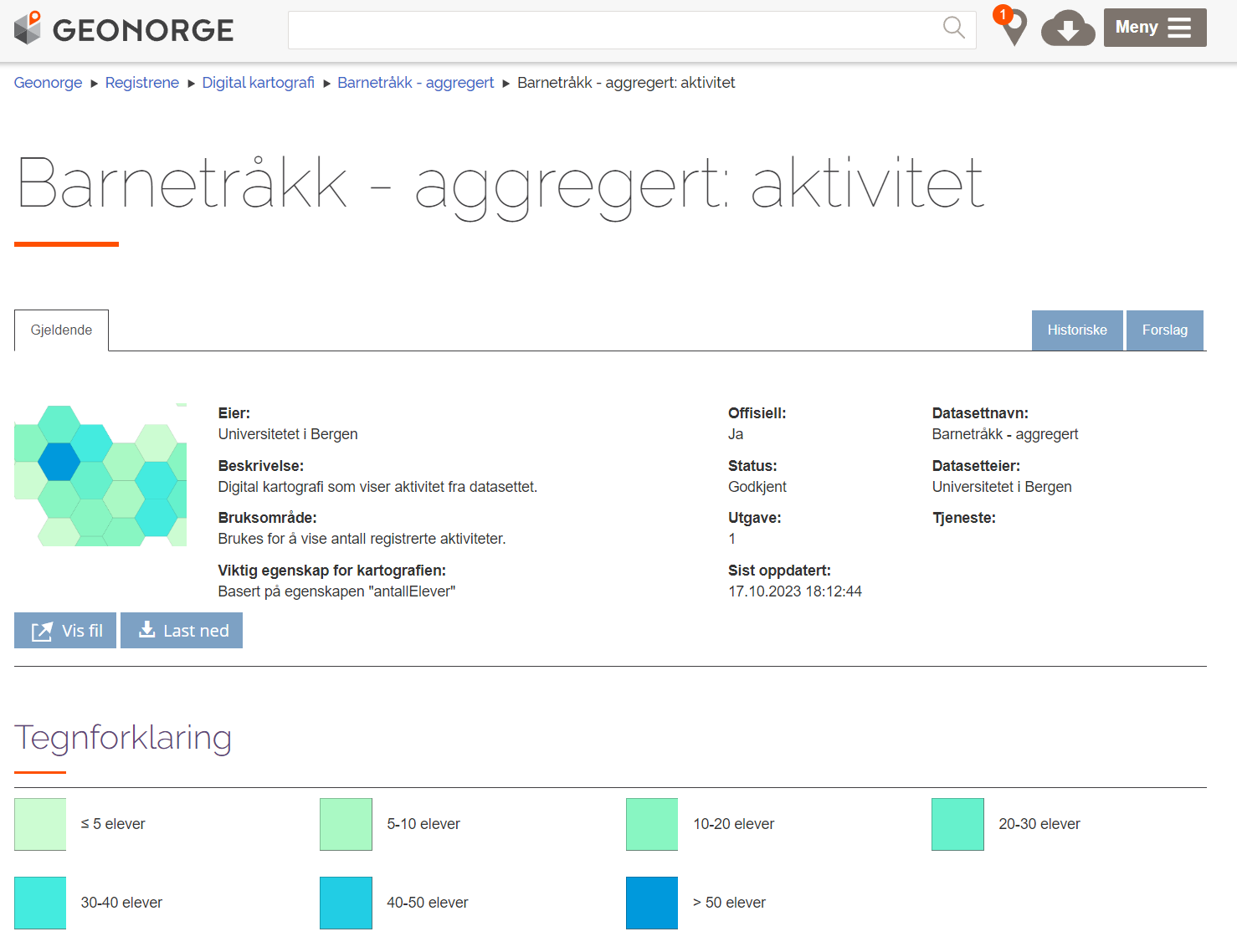Switch to the Forslag tab
The height and width of the screenshot is (952, 1237).
click(1165, 330)
